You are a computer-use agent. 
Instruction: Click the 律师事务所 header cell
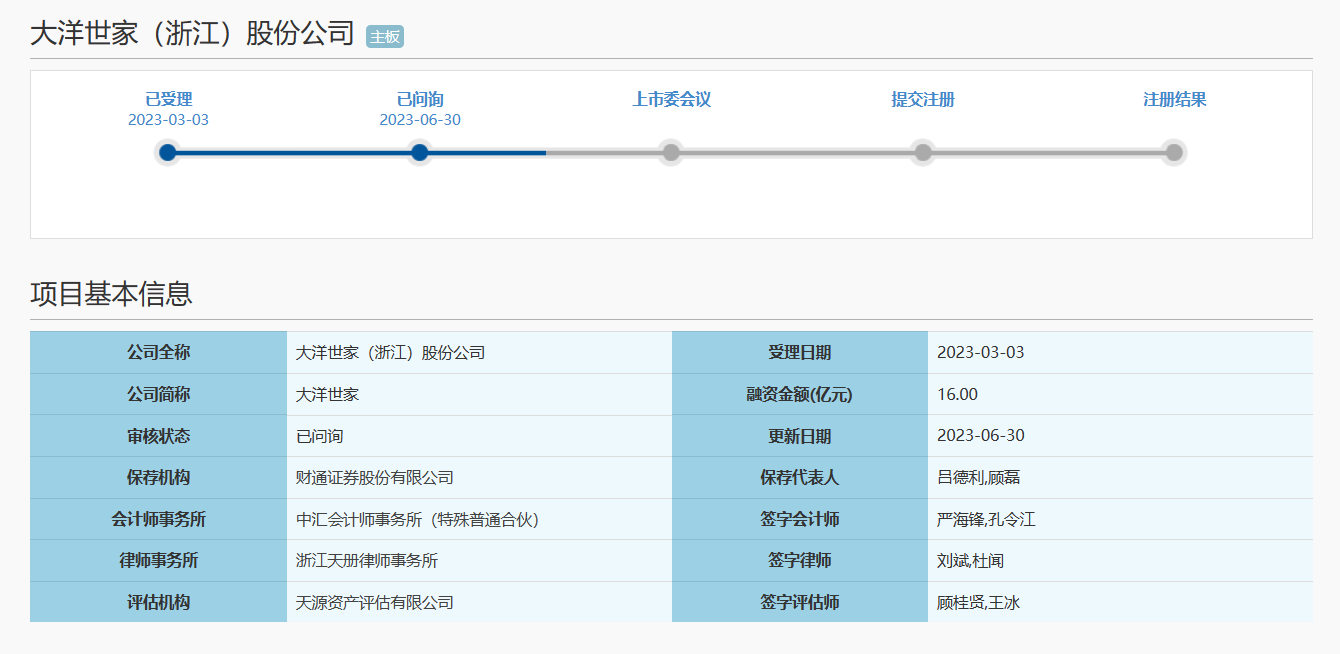tap(158, 561)
